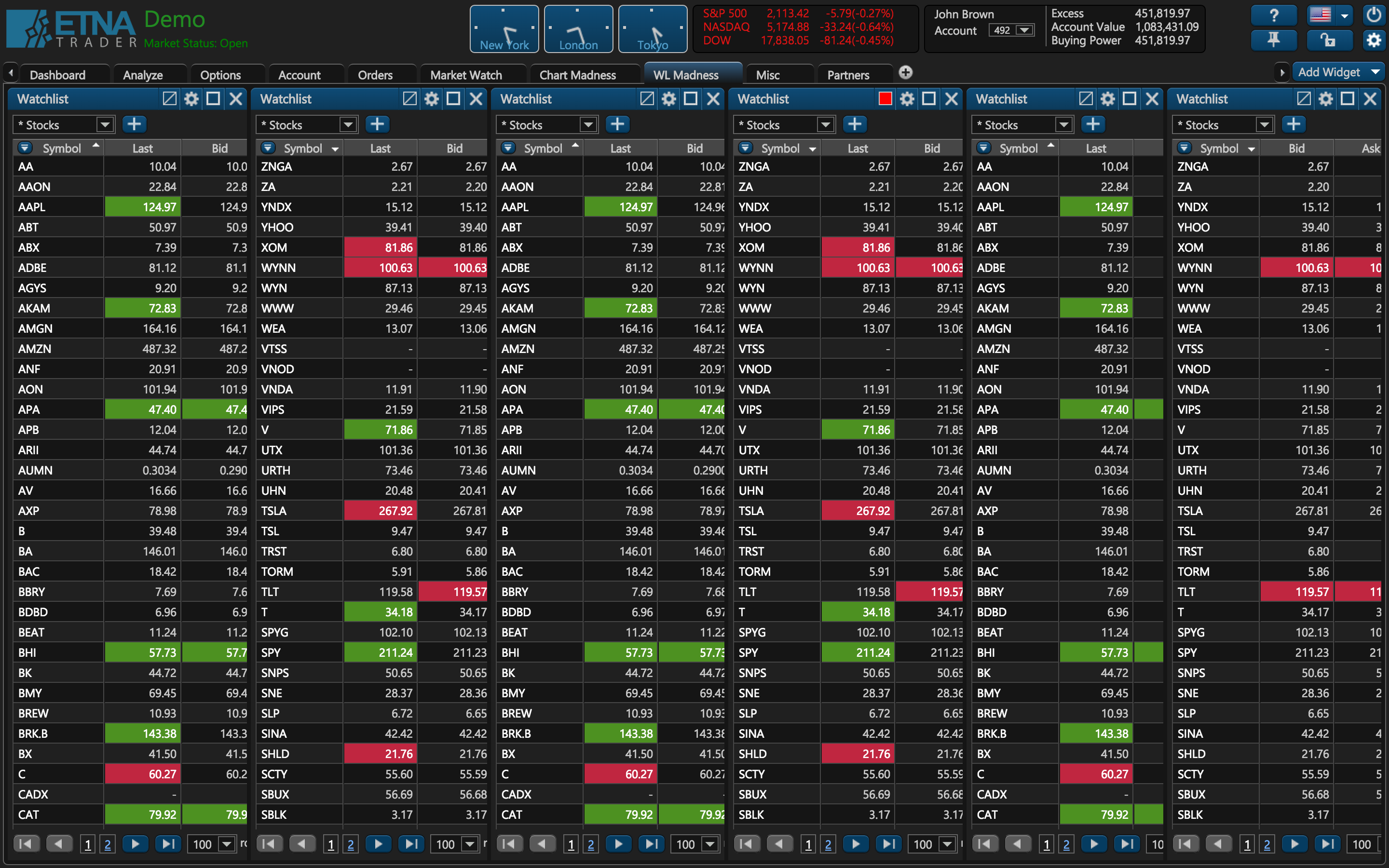
Task: Open the Orders tab
Action: coord(375,75)
